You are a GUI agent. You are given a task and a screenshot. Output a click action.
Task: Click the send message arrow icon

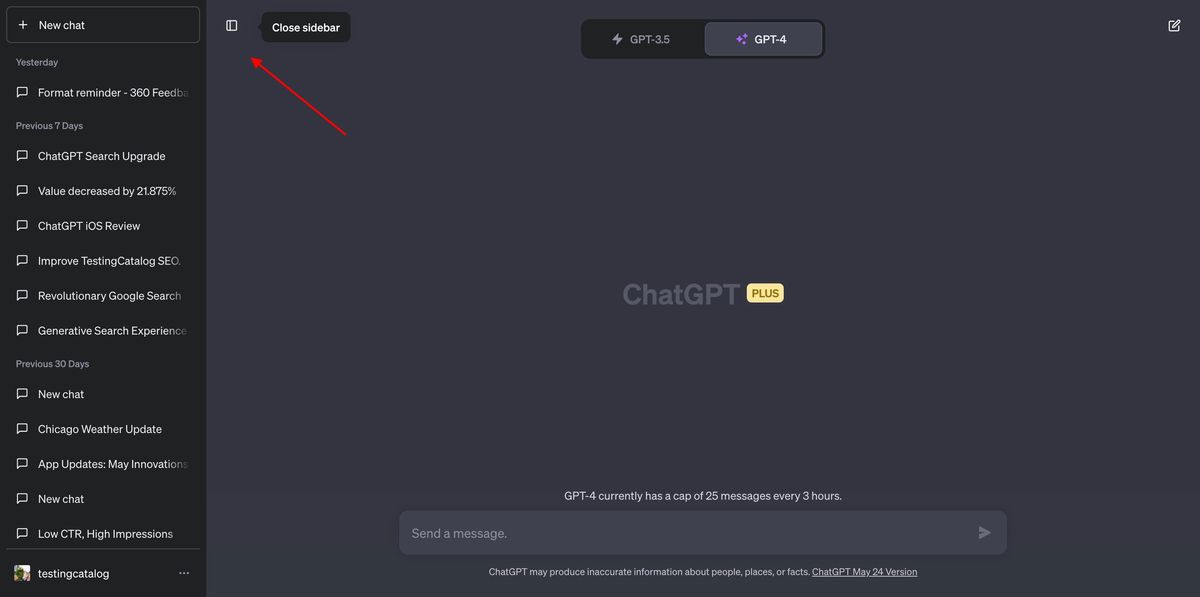point(985,533)
